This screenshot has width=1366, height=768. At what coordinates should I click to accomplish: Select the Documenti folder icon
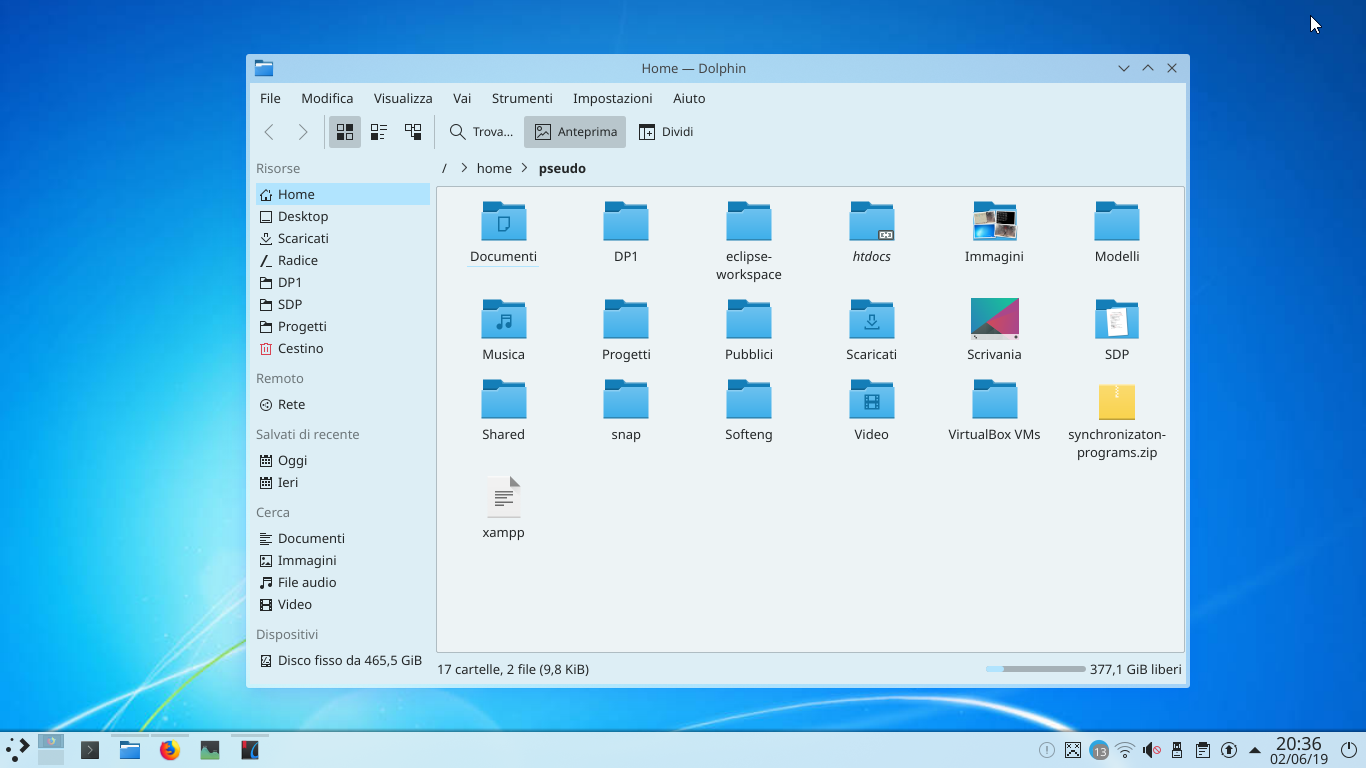(503, 221)
